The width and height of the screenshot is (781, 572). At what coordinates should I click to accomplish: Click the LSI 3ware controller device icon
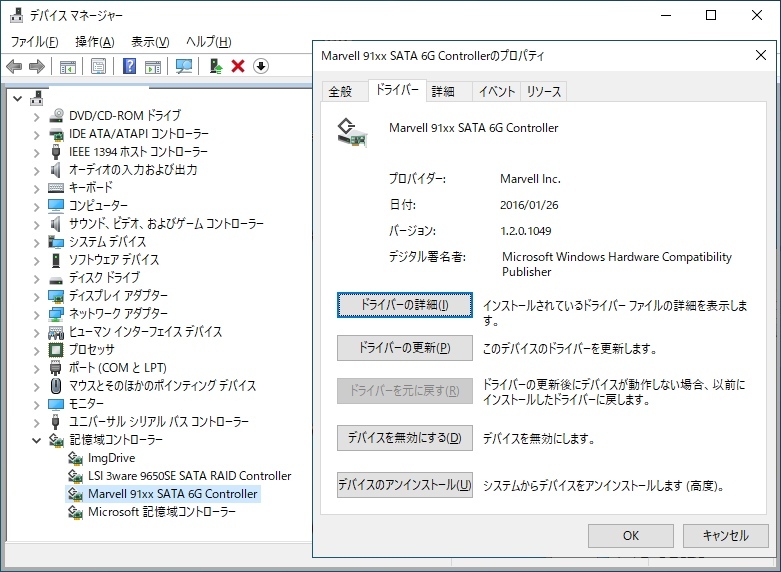75,476
